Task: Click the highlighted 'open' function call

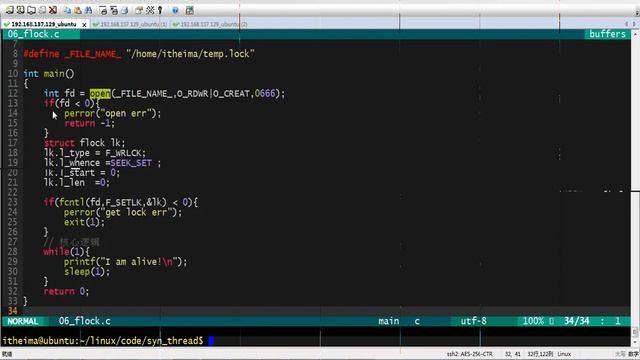Action: tap(100, 93)
